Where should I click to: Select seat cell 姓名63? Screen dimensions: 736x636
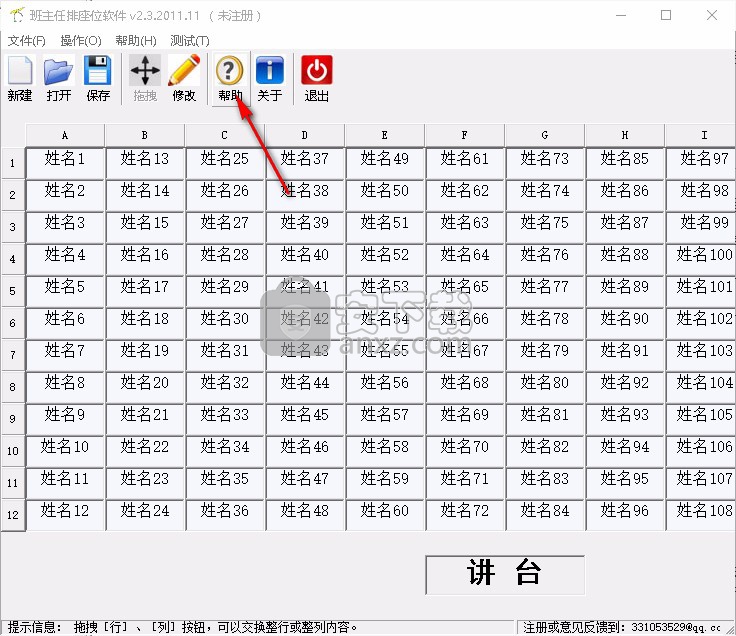pos(464,227)
